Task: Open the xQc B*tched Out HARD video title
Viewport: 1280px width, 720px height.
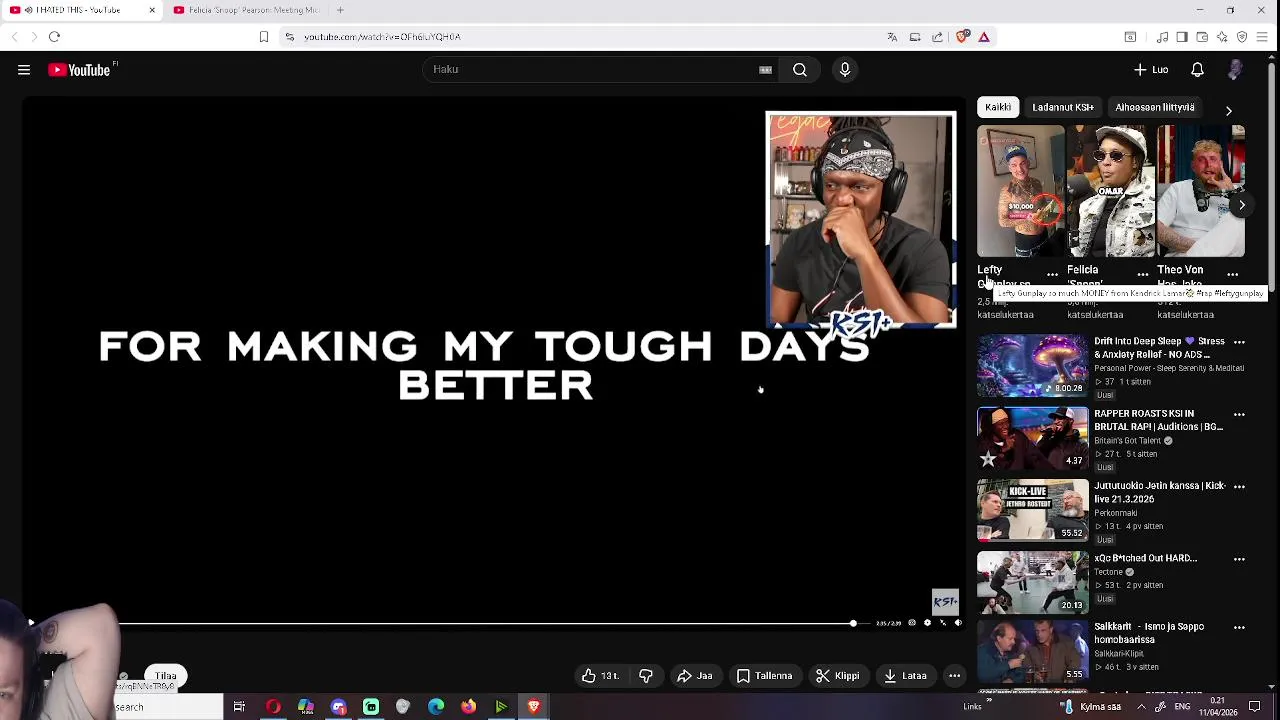Action: pyautogui.click(x=1145, y=558)
